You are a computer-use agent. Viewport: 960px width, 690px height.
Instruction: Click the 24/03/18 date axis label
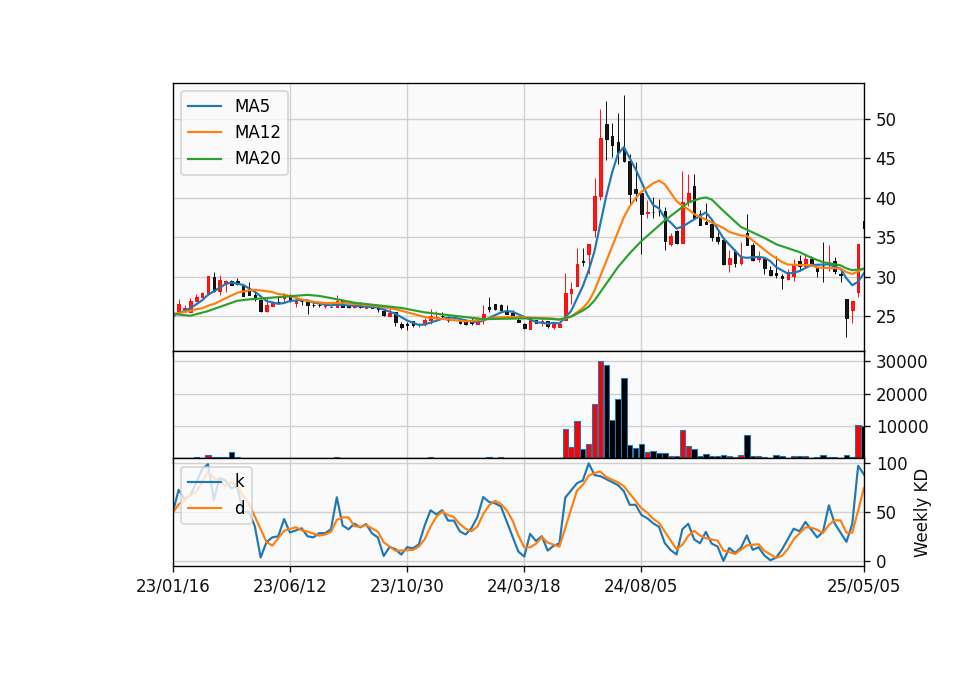(523, 586)
